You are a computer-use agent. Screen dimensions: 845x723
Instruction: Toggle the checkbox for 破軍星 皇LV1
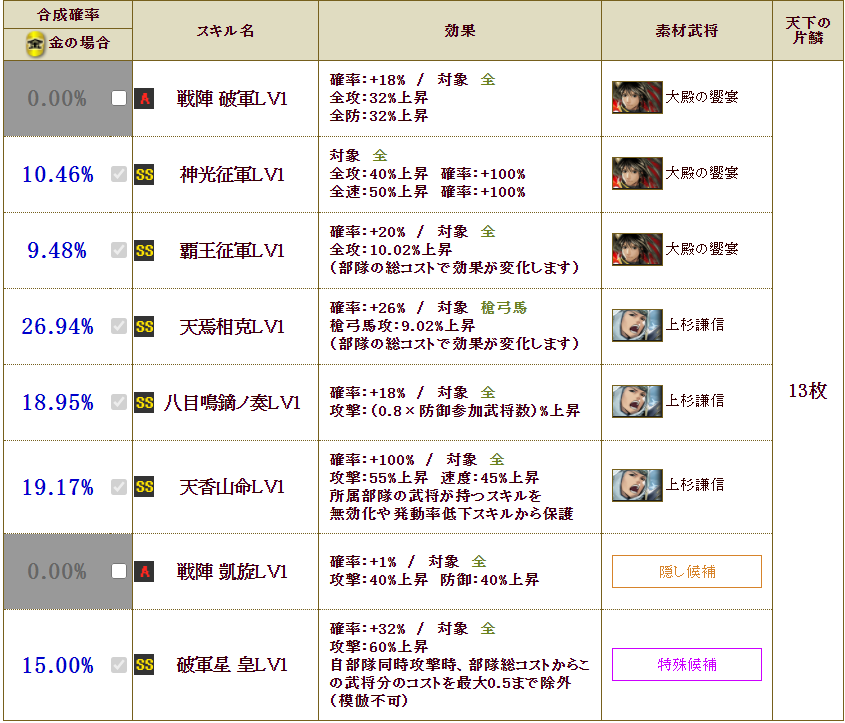pyautogui.click(x=119, y=665)
